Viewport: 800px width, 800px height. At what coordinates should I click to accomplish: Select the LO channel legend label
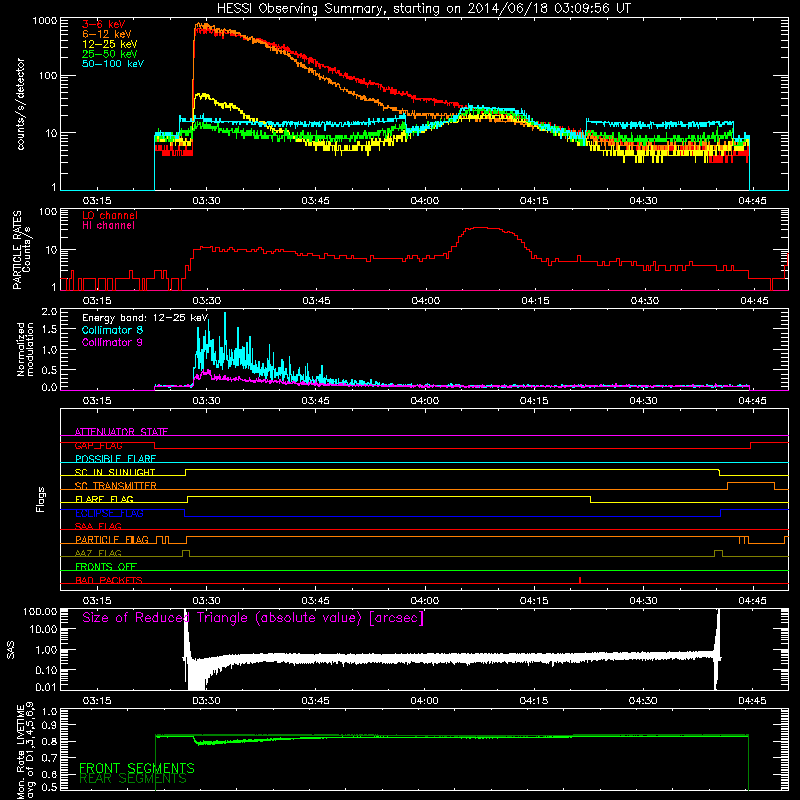pyautogui.click(x=110, y=215)
